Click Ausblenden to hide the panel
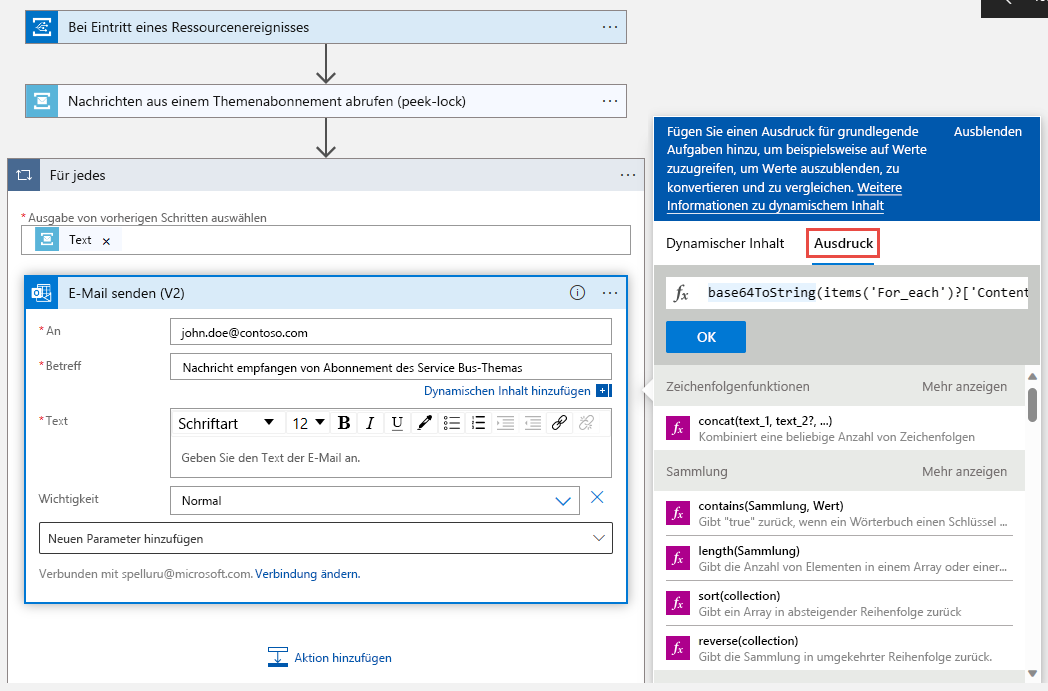The width and height of the screenshot is (1048, 691). coord(987,132)
